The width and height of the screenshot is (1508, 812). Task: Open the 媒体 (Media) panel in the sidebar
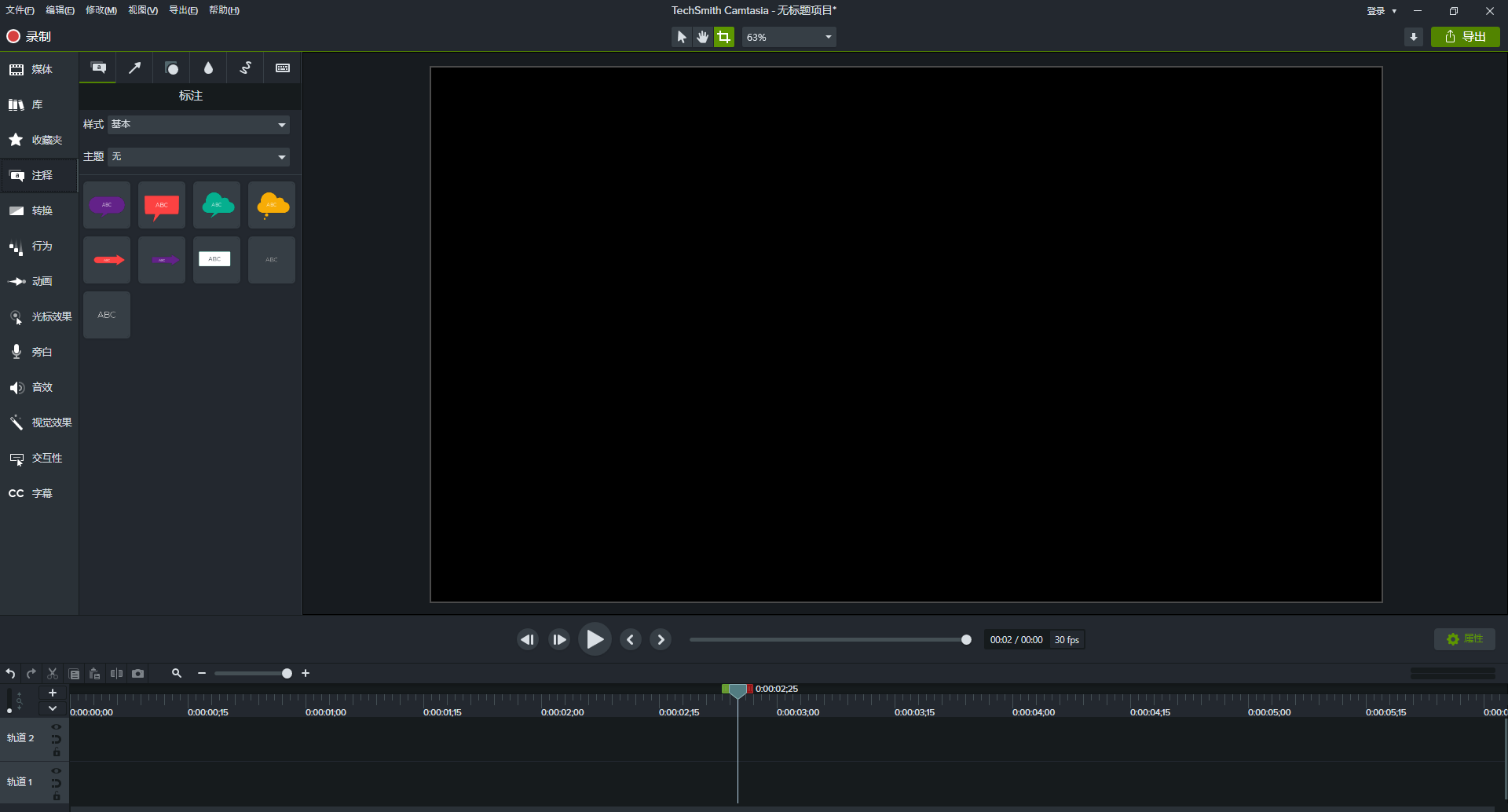[39, 70]
